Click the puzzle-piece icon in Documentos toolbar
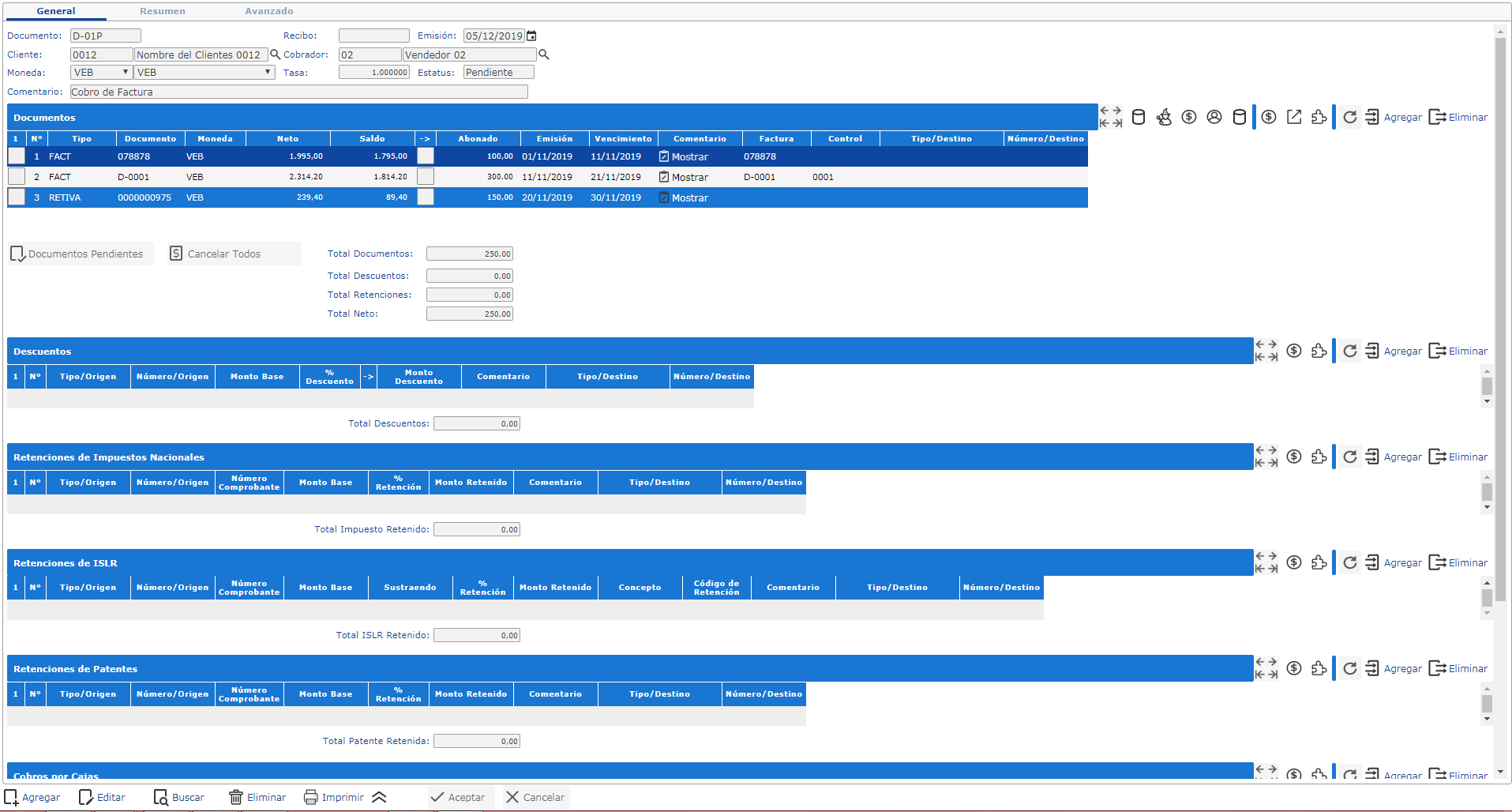Image resolution: width=1512 pixels, height=812 pixels. (x=1319, y=117)
